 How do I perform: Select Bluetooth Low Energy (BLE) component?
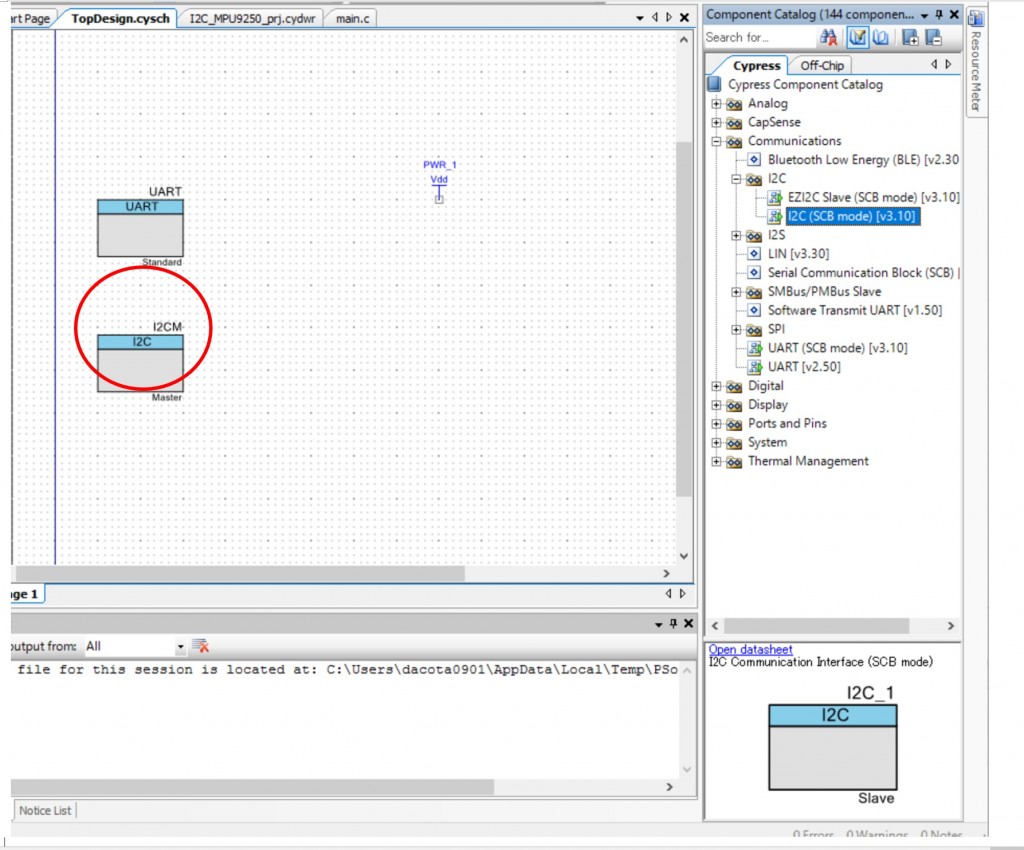click(x=863, y=160)
